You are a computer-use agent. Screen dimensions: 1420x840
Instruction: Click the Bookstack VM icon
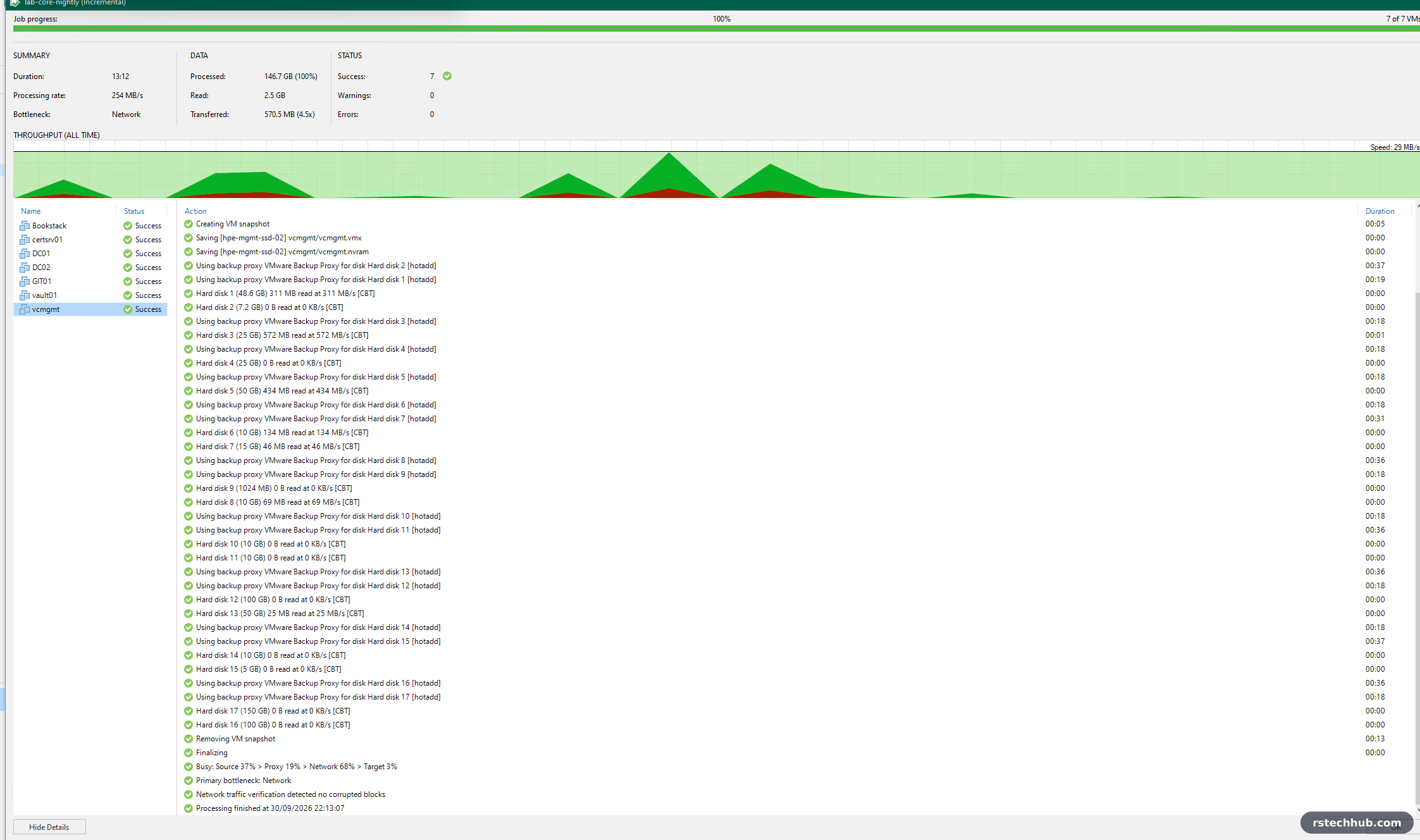(25, 226)
